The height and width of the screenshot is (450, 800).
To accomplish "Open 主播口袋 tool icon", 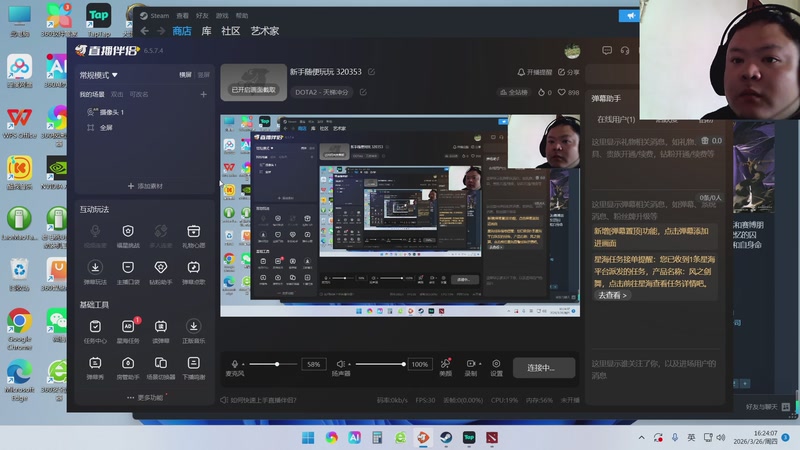I will (x=128, y=272).
